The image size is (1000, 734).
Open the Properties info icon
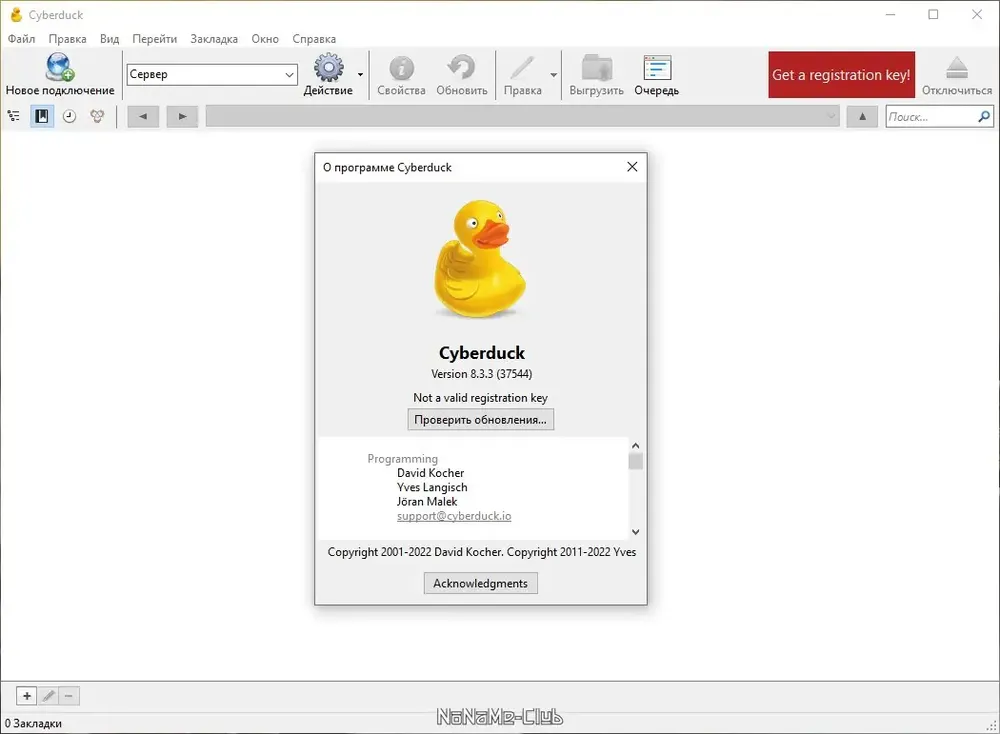[401, 68]
